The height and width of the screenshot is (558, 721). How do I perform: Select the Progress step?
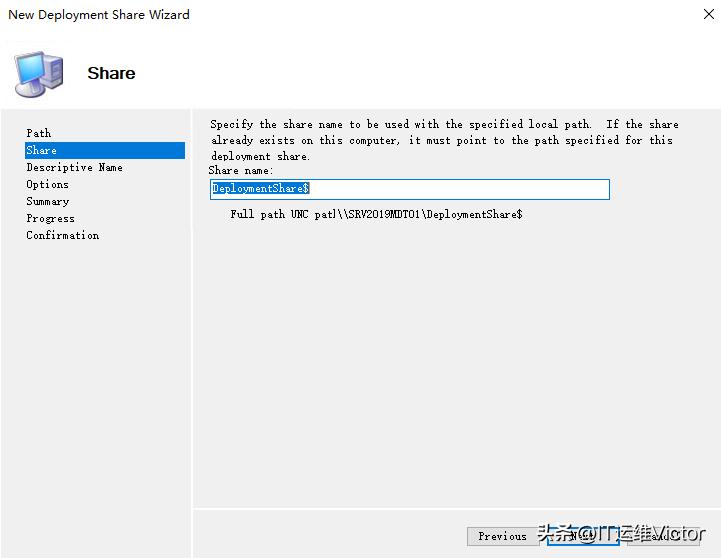[50, 218]
